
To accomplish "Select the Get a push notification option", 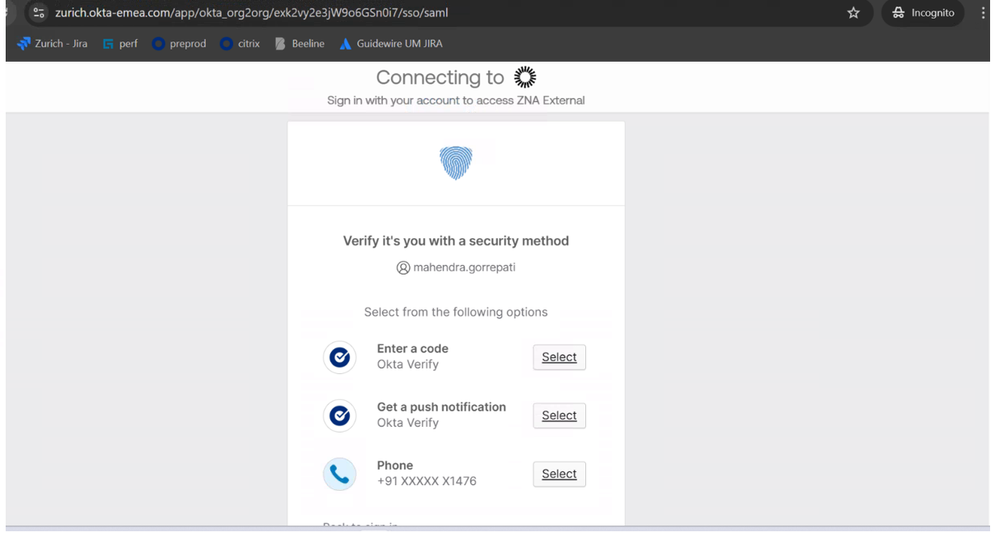I will [559, 416].
